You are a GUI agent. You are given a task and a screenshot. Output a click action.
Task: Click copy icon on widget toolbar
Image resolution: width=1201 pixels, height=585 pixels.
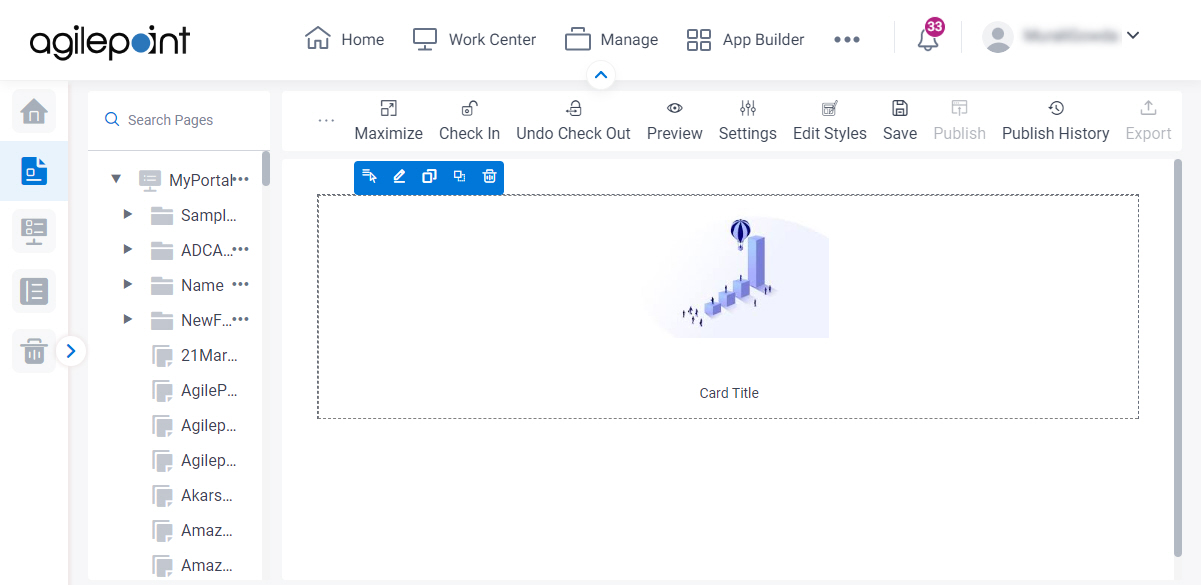click(429, 176)
